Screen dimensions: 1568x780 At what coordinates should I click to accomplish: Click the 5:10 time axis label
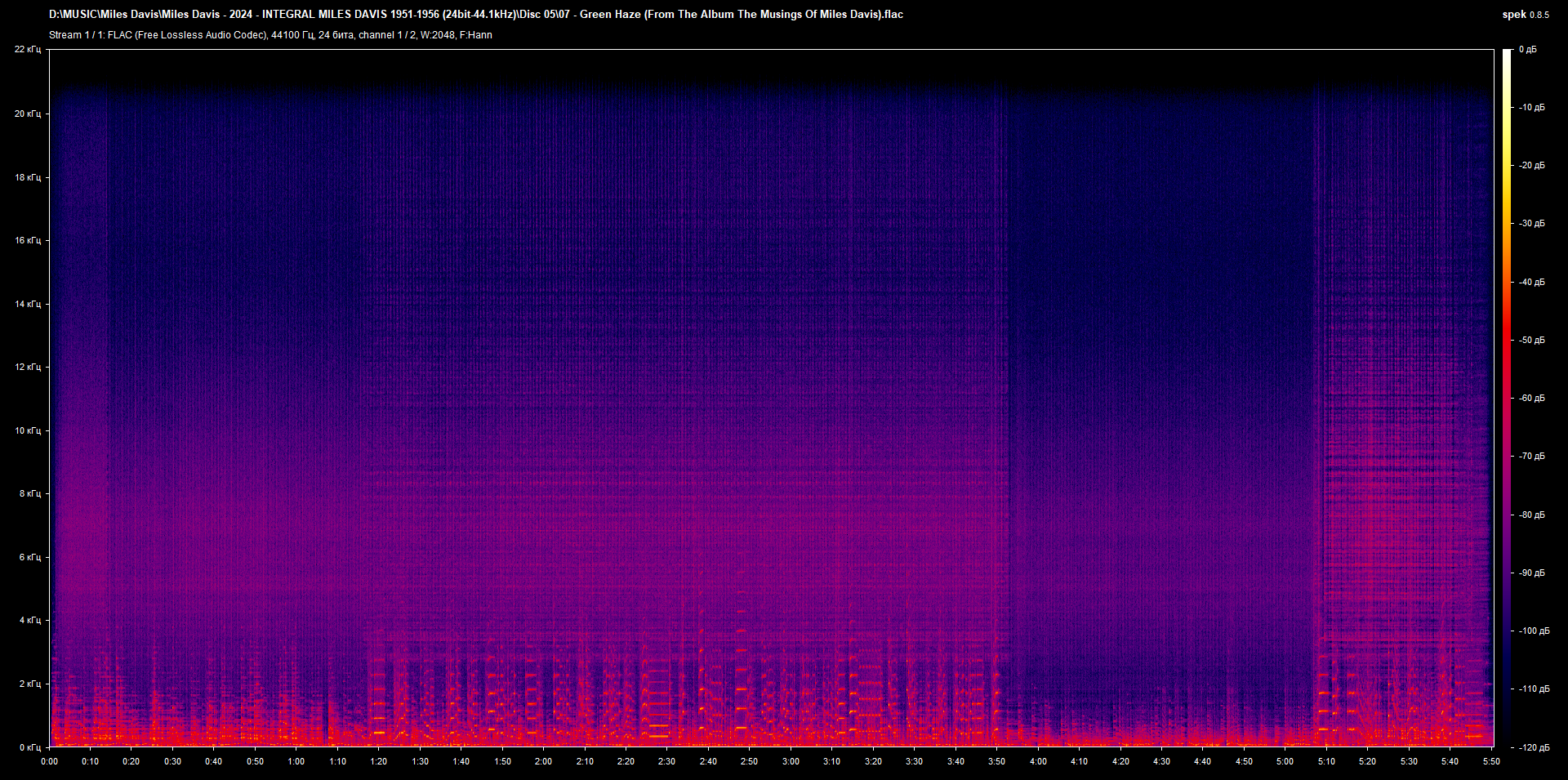tap(1326, 761)
